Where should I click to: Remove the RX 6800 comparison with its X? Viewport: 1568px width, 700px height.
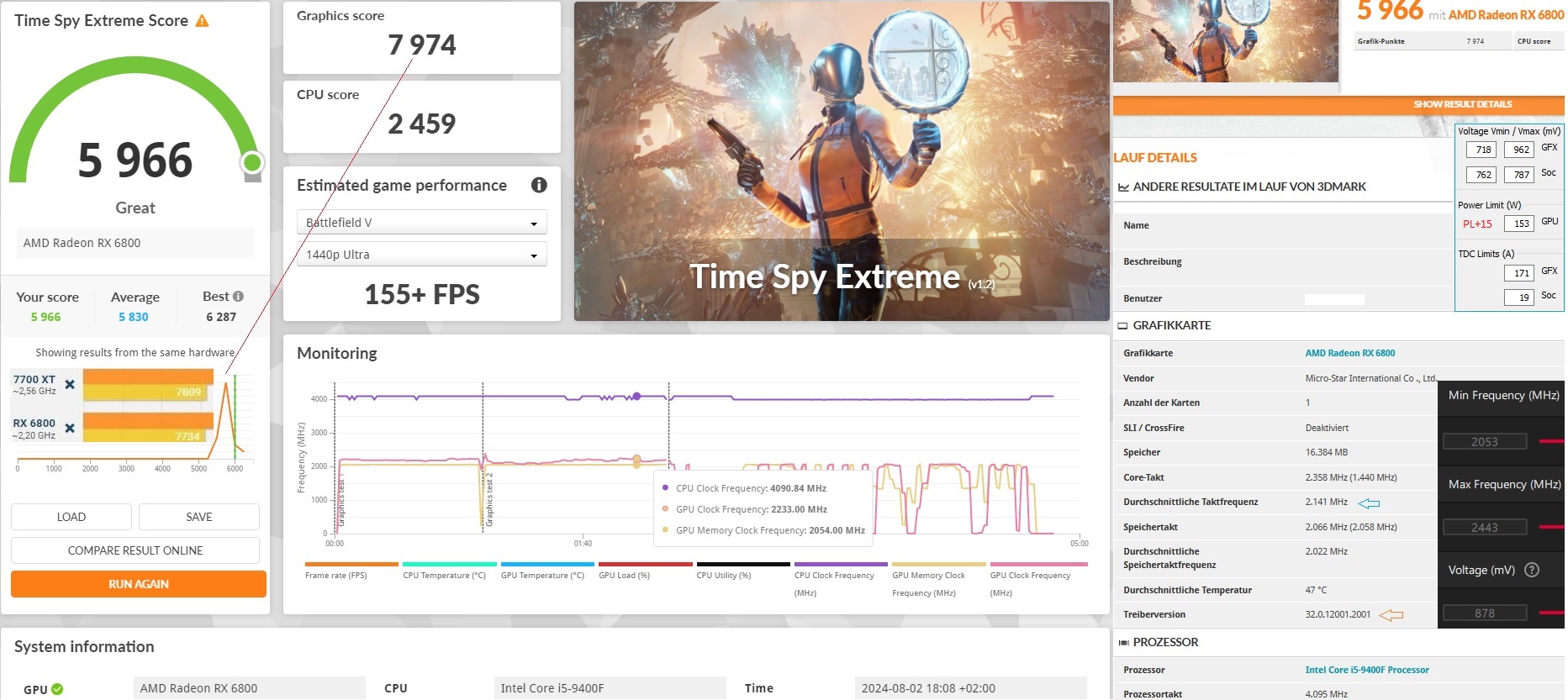(x=70, y=429)
